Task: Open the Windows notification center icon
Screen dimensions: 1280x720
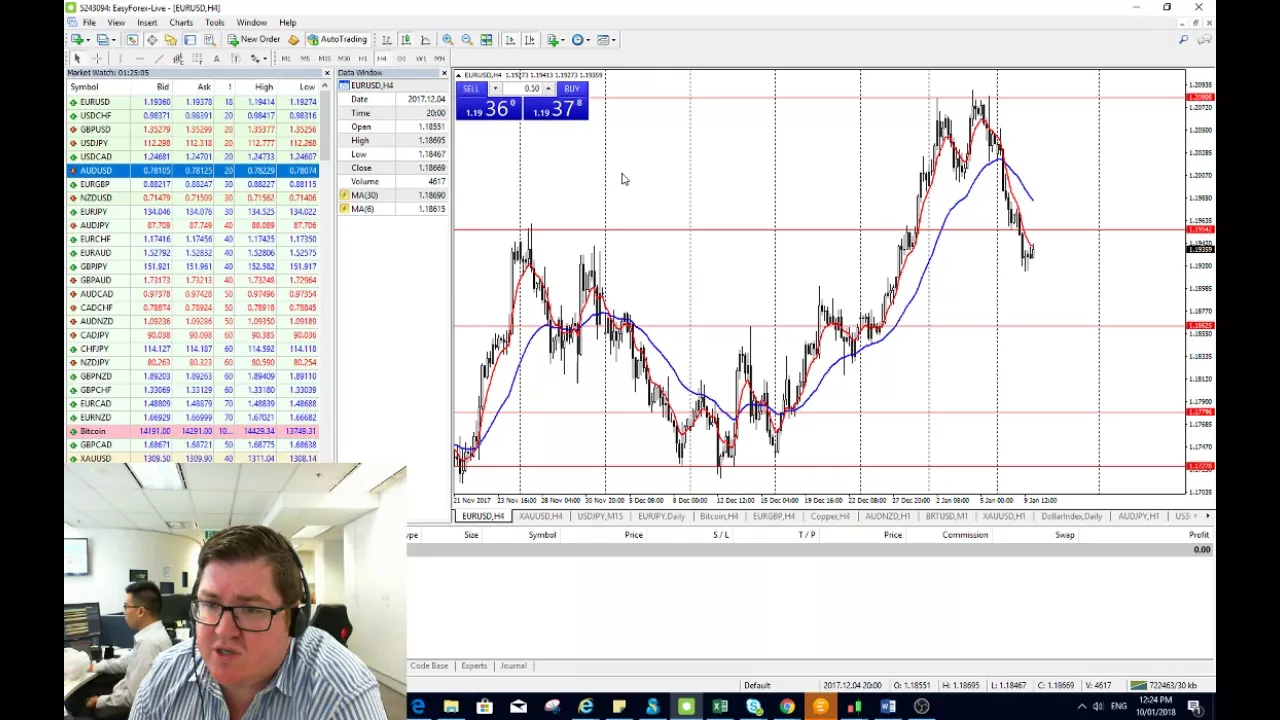Action: [1195, 707]
